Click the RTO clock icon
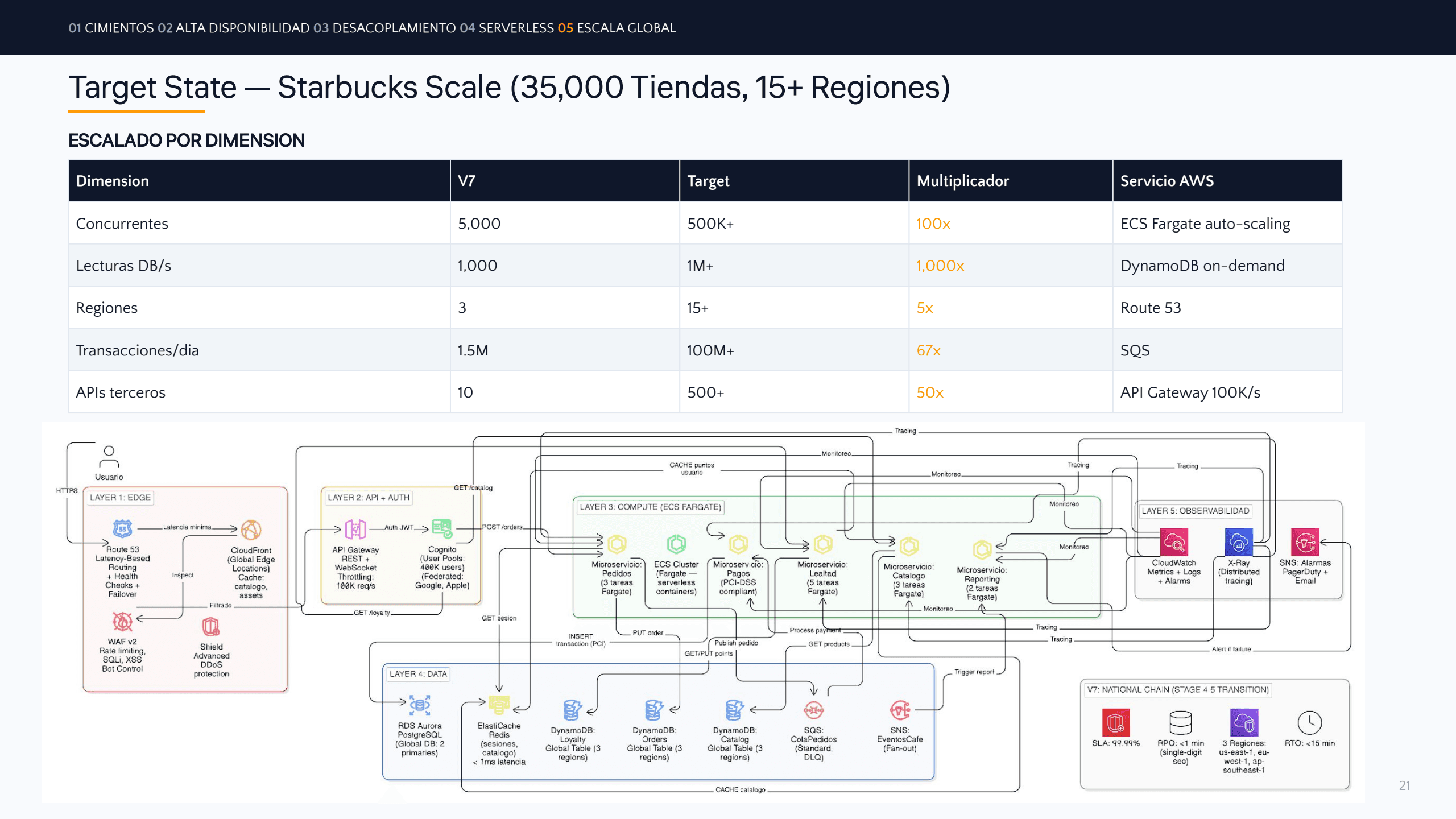1456x819 pixels. tap(1309, 722)
